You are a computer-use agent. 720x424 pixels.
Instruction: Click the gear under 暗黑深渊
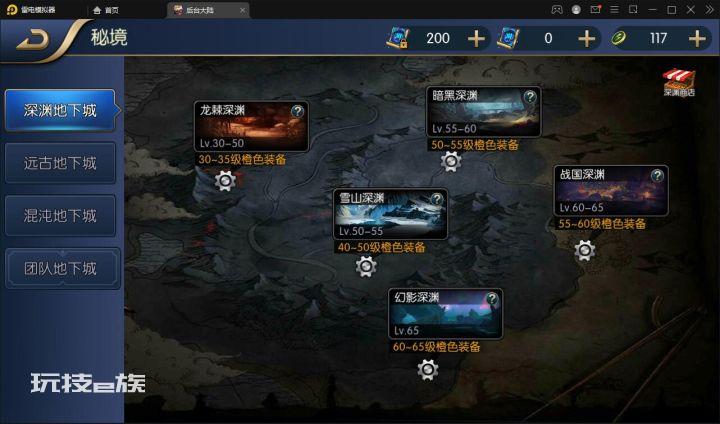pos(450,161)
